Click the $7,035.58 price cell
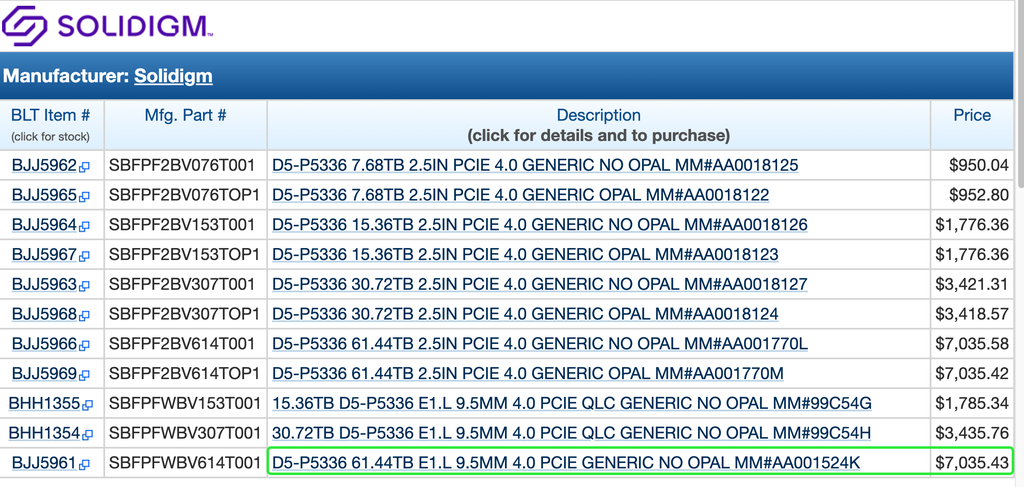Screen dimensions: 1024x487 (972, 345)
